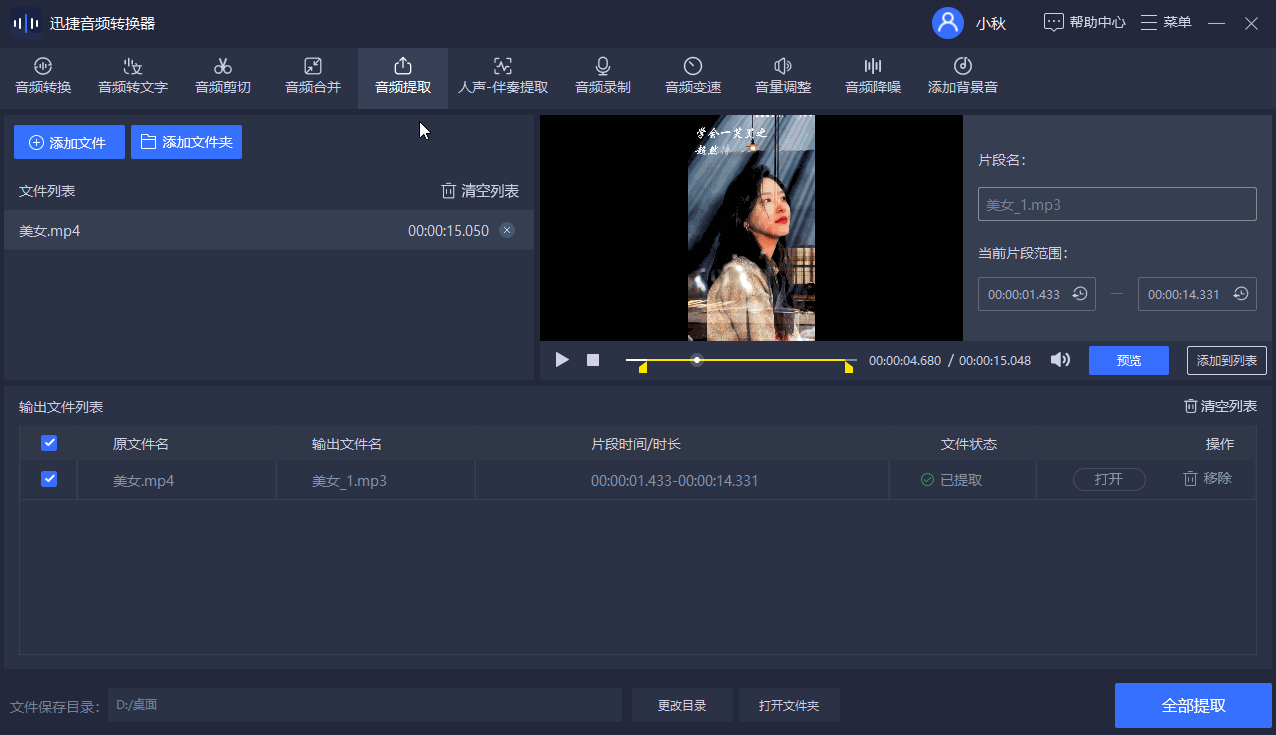
Task: Click the playback position handle on timeline
Action: (x=697, y=360)
